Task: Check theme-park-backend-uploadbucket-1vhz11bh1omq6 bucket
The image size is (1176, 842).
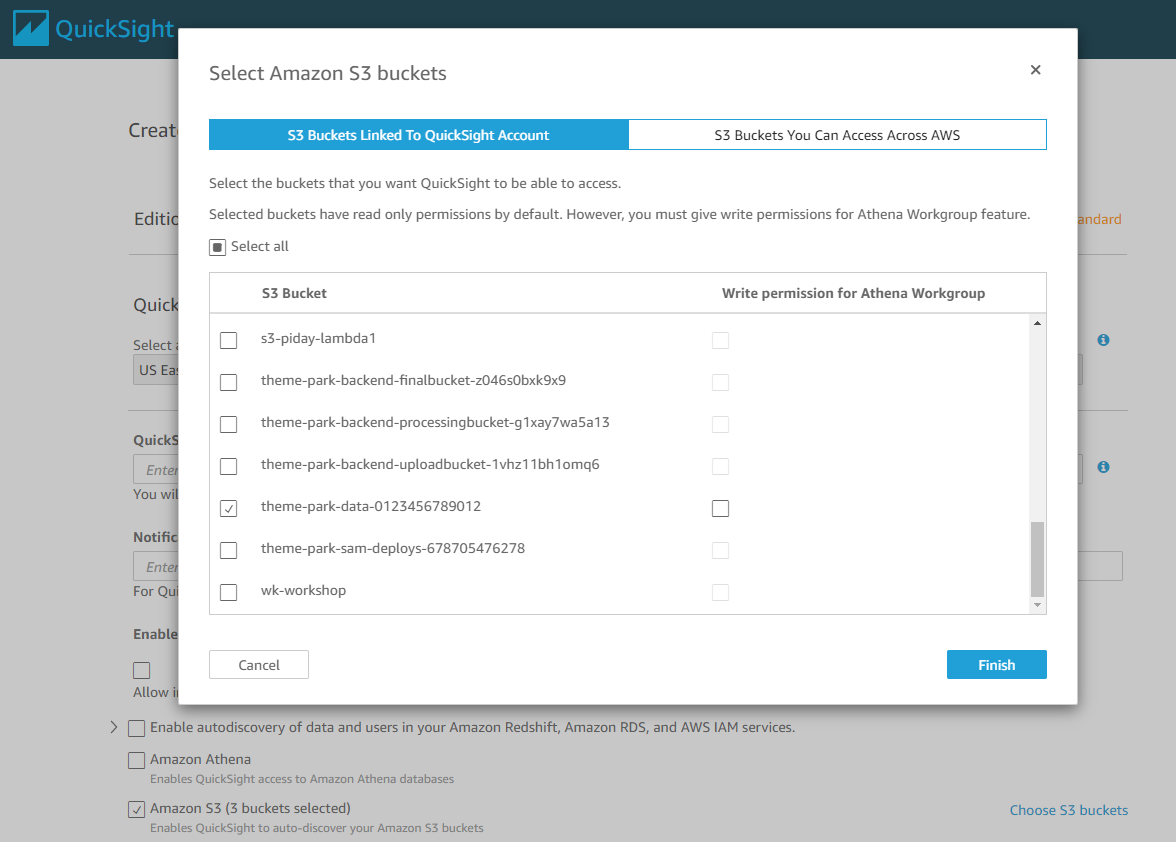Action: coord(229,466)
